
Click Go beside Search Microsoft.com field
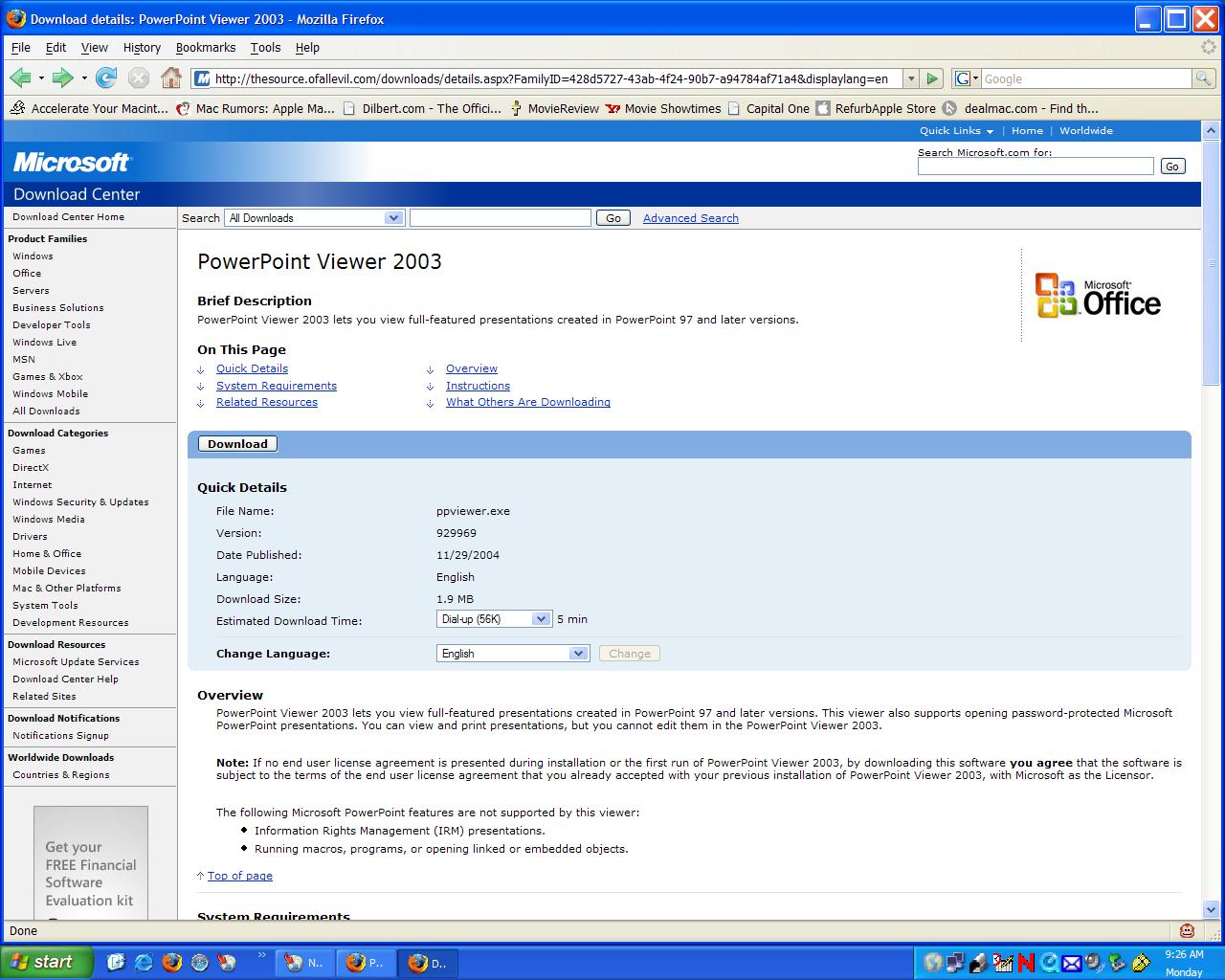[1172, 167]
